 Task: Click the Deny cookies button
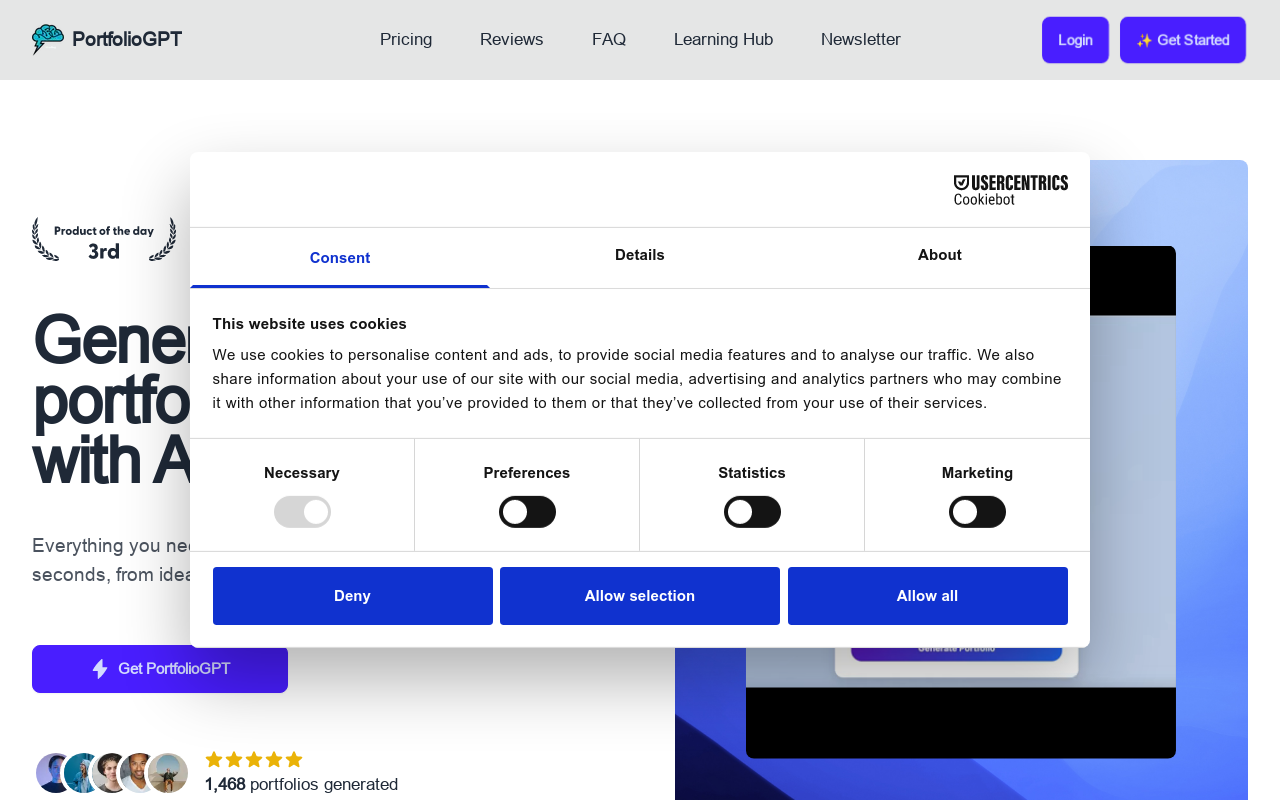point(353,596)
